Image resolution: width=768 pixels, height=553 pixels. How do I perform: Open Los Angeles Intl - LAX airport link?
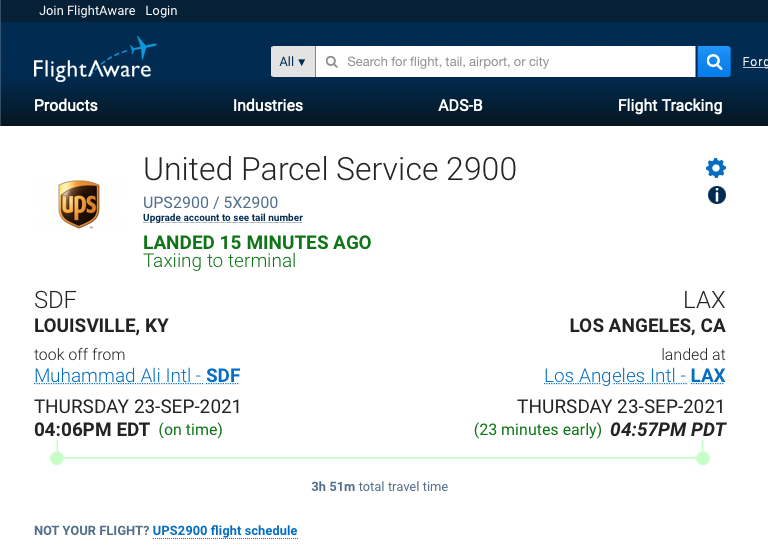[635, 376]
